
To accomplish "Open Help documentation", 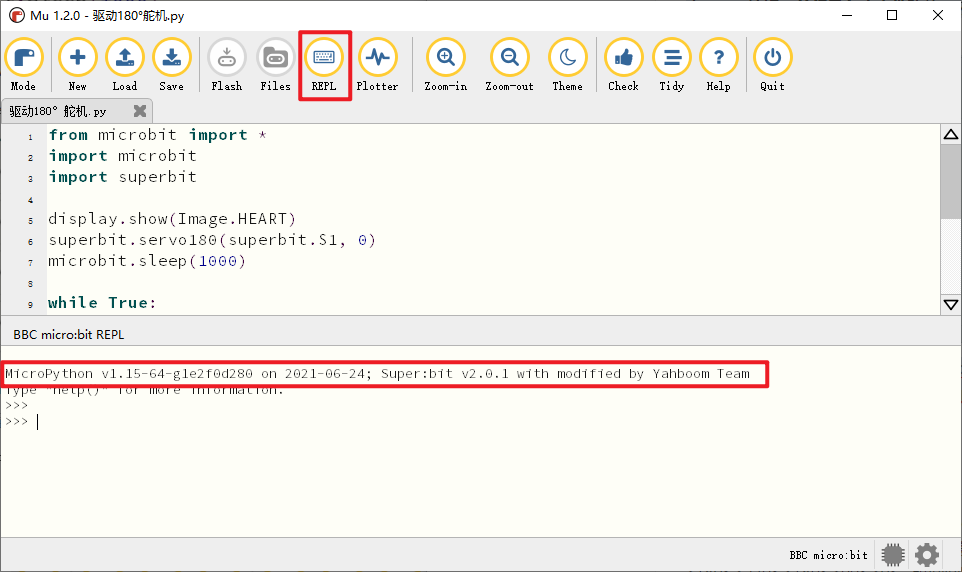I will pos(718,65).
